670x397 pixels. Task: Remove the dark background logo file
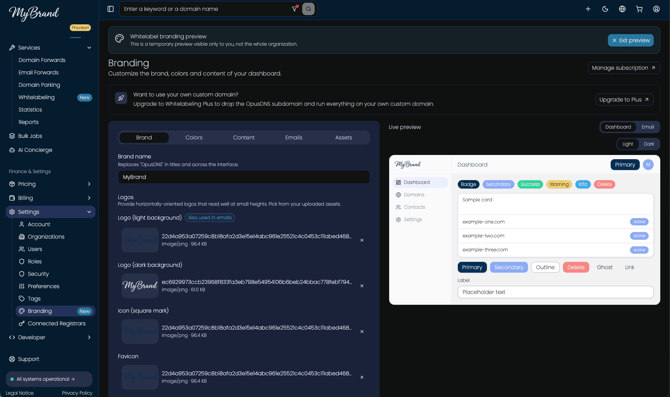362,286
